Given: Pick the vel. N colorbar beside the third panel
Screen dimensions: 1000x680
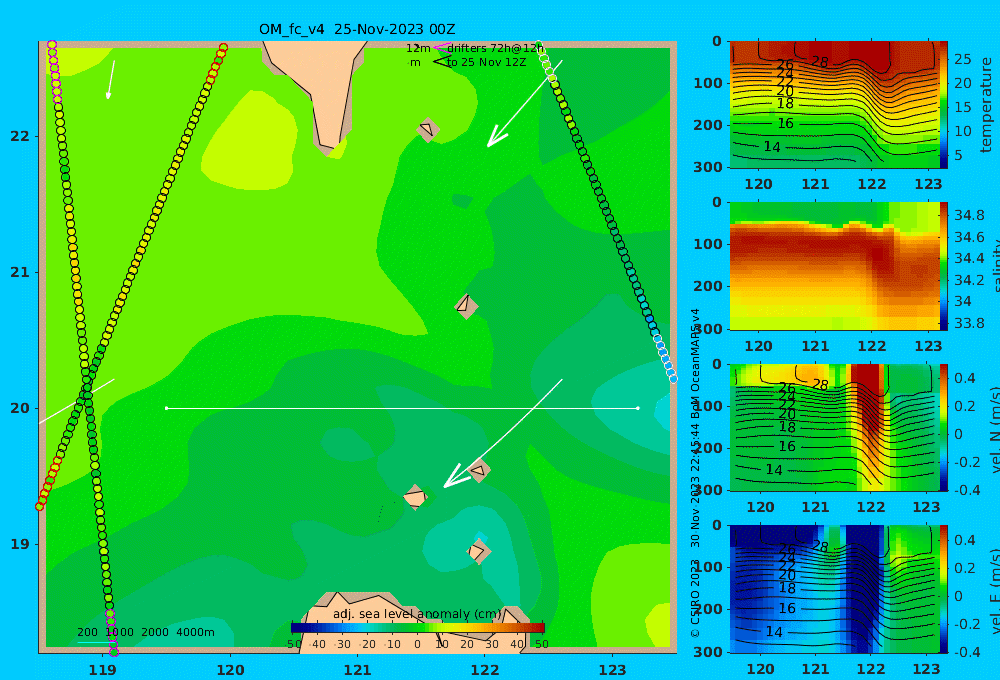Looking at the screenshot, I should pos(944,427).
